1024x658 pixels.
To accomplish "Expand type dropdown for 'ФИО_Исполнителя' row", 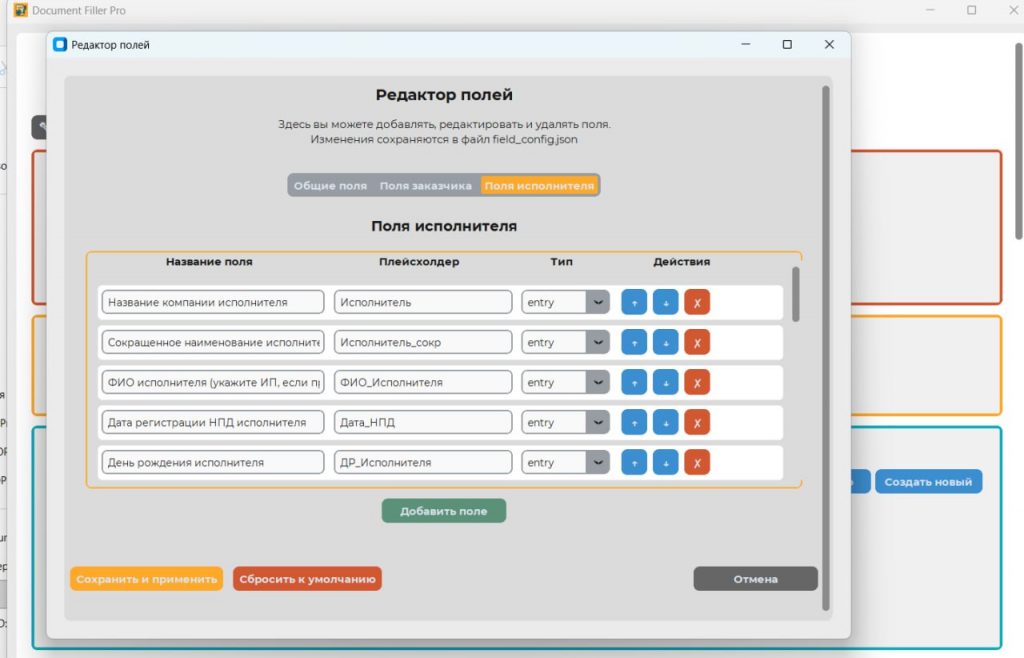I will (597, 382).
